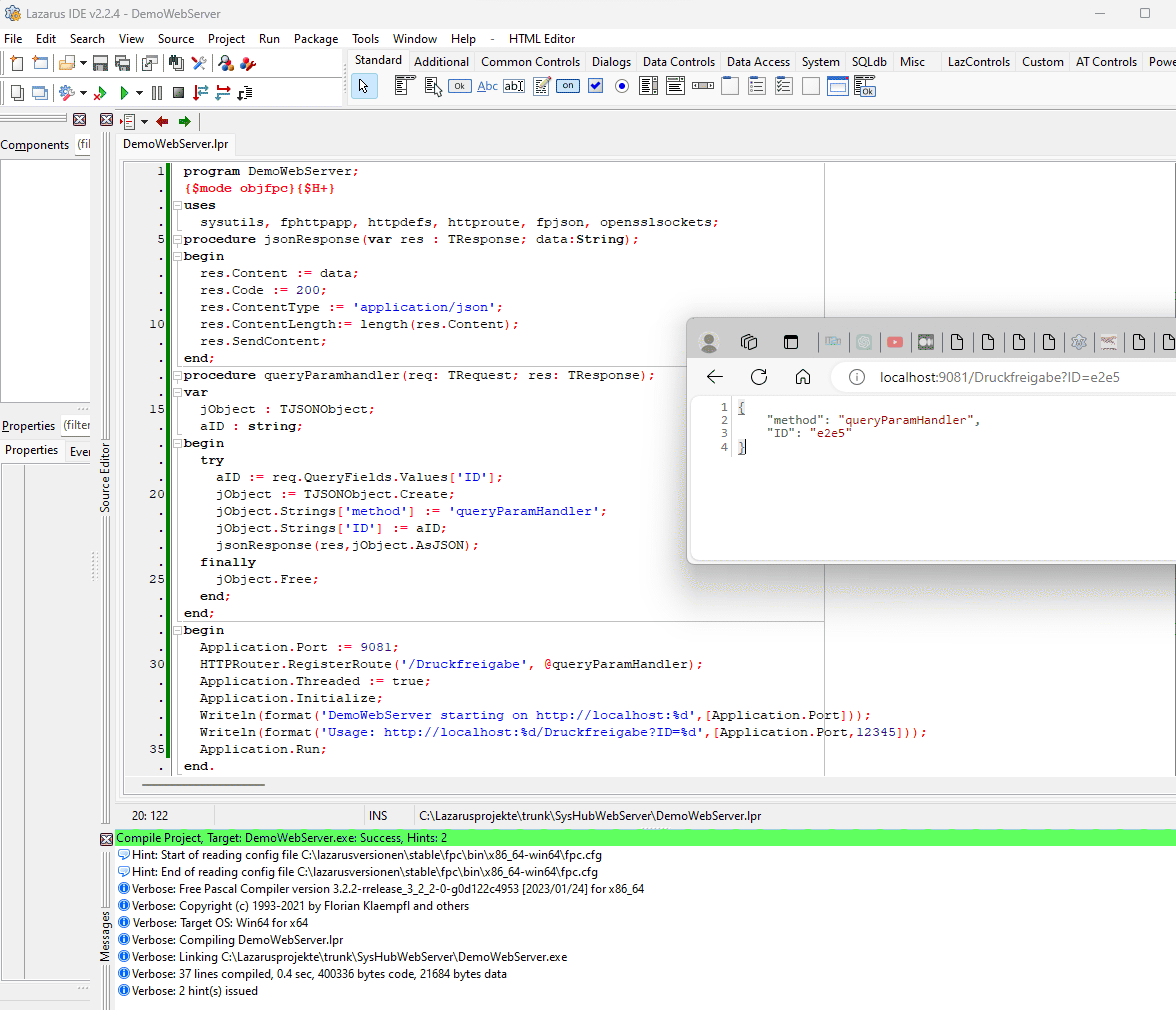Collapse the 'uses' code fold marker
Viewport: 1176px width, 1010px height.
click(178, 205)
